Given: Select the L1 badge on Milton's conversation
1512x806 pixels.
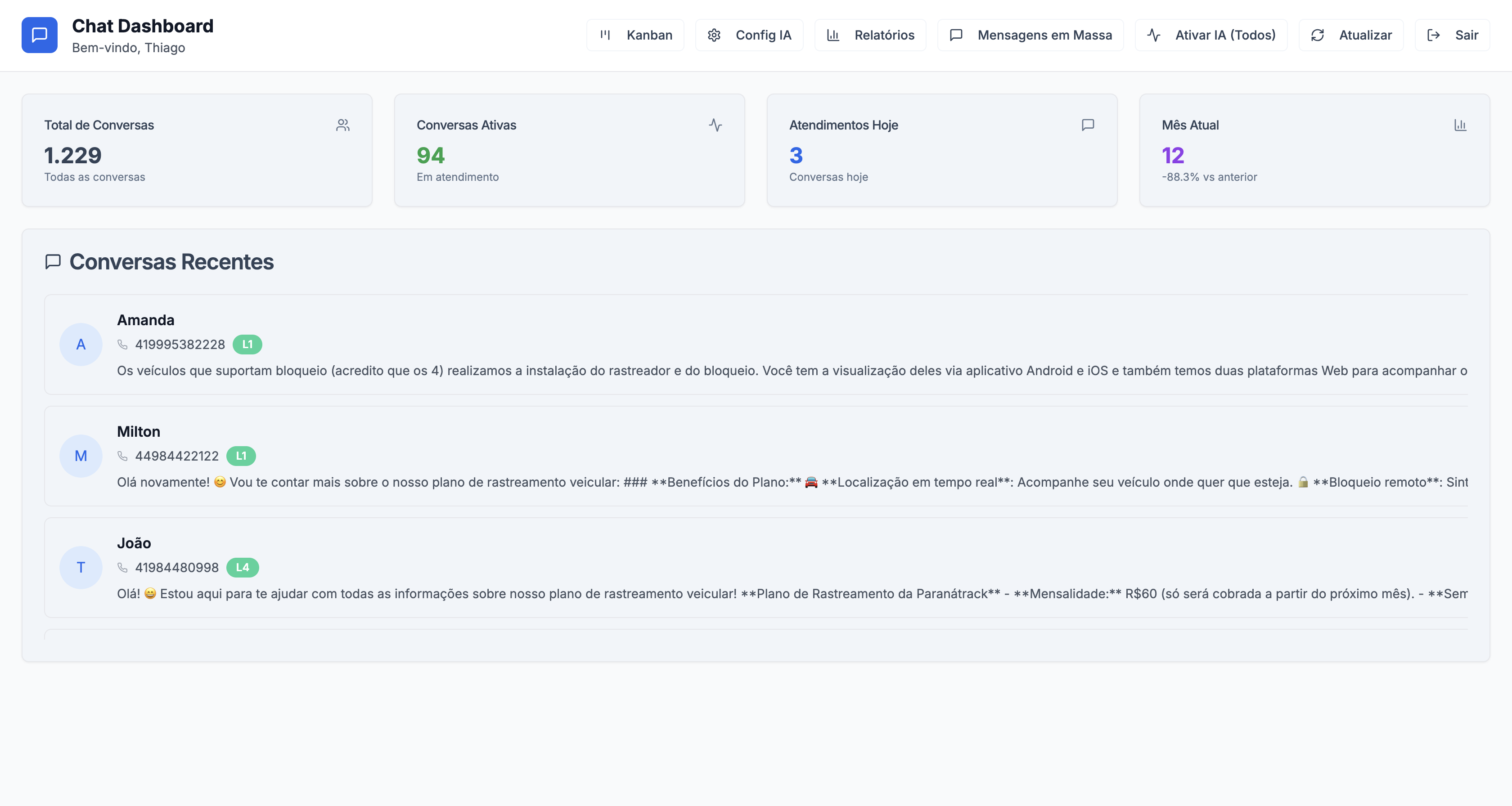Looking at the screenshot, I should (x=241, y=456).
